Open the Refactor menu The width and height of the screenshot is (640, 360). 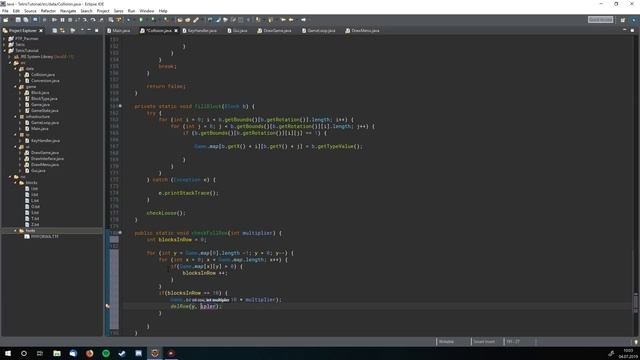48,11
